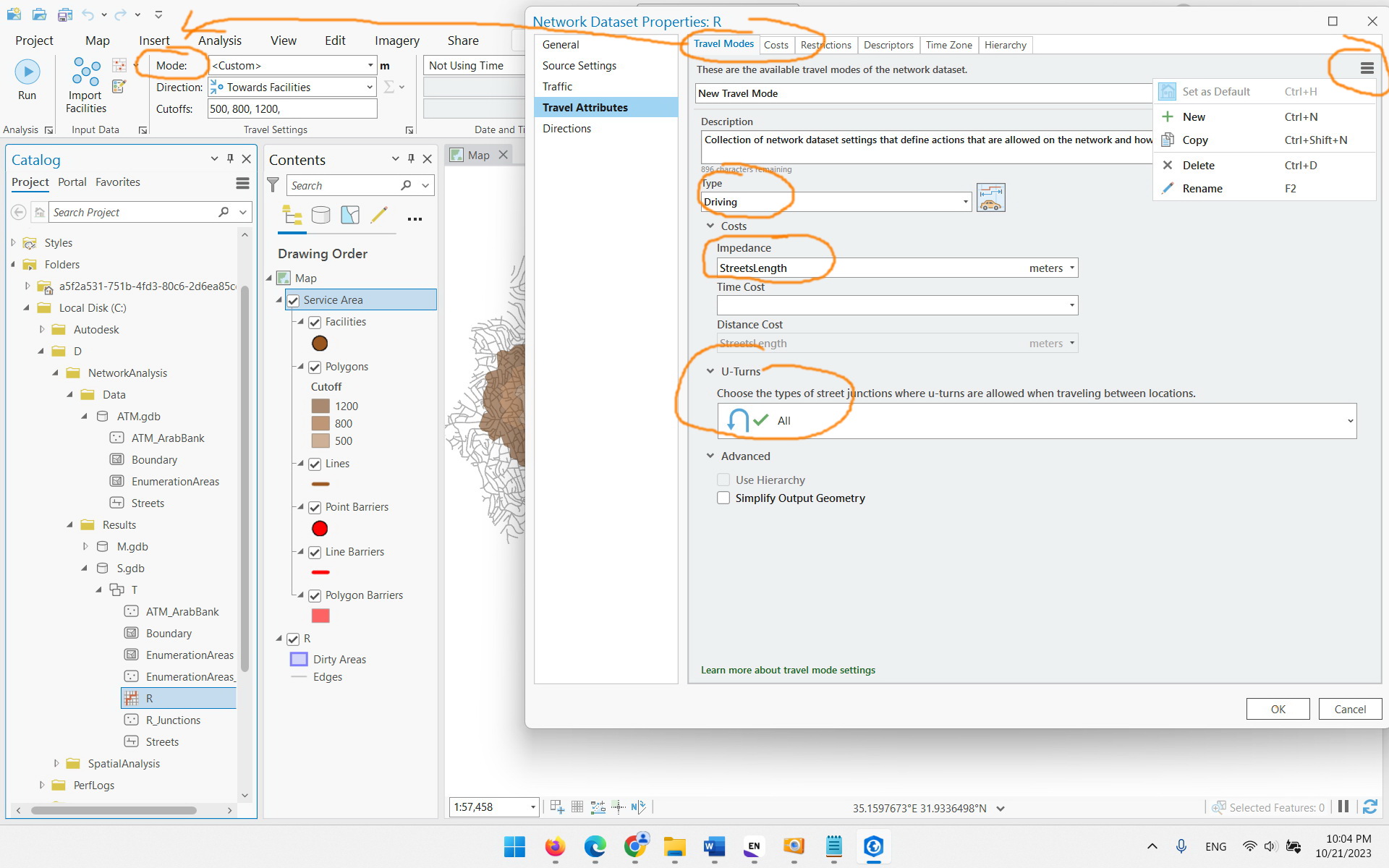Switch to the Costs tab
Image resolution: width=1389 pixels, height=868 pixels.
tap(776, 45)
